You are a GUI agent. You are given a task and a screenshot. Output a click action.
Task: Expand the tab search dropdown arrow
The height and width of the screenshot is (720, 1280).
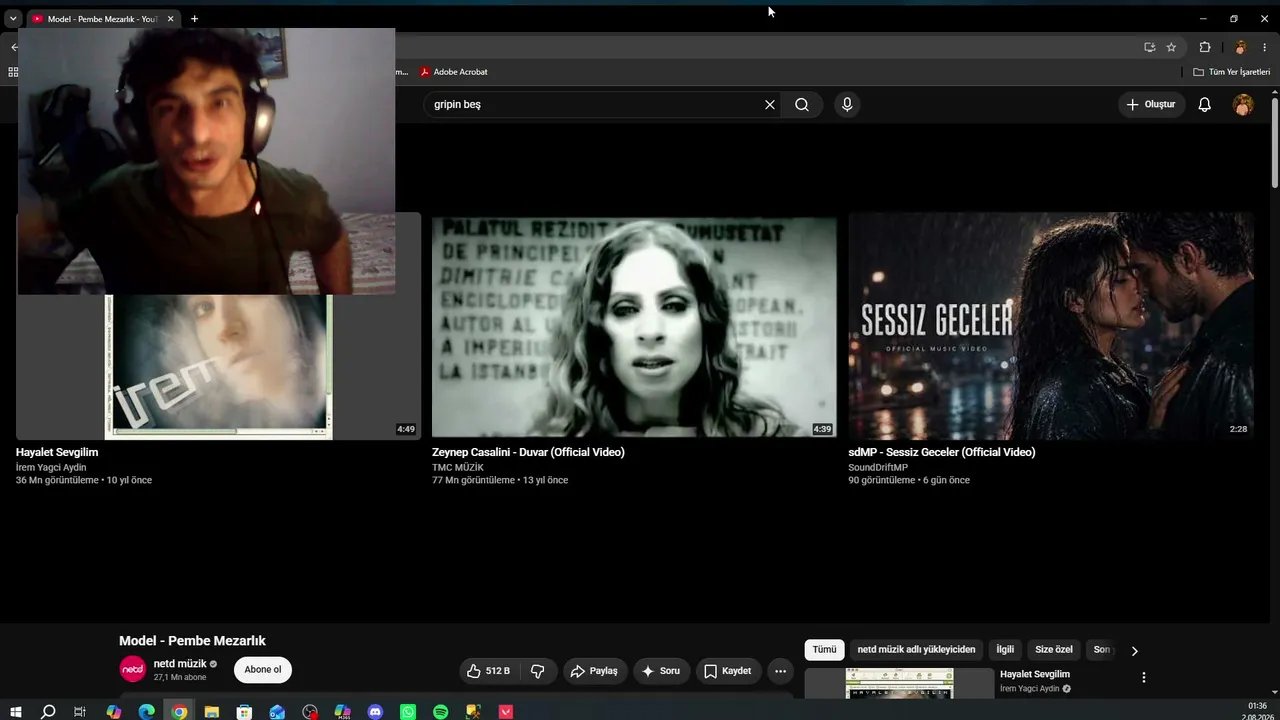point(13,19)
